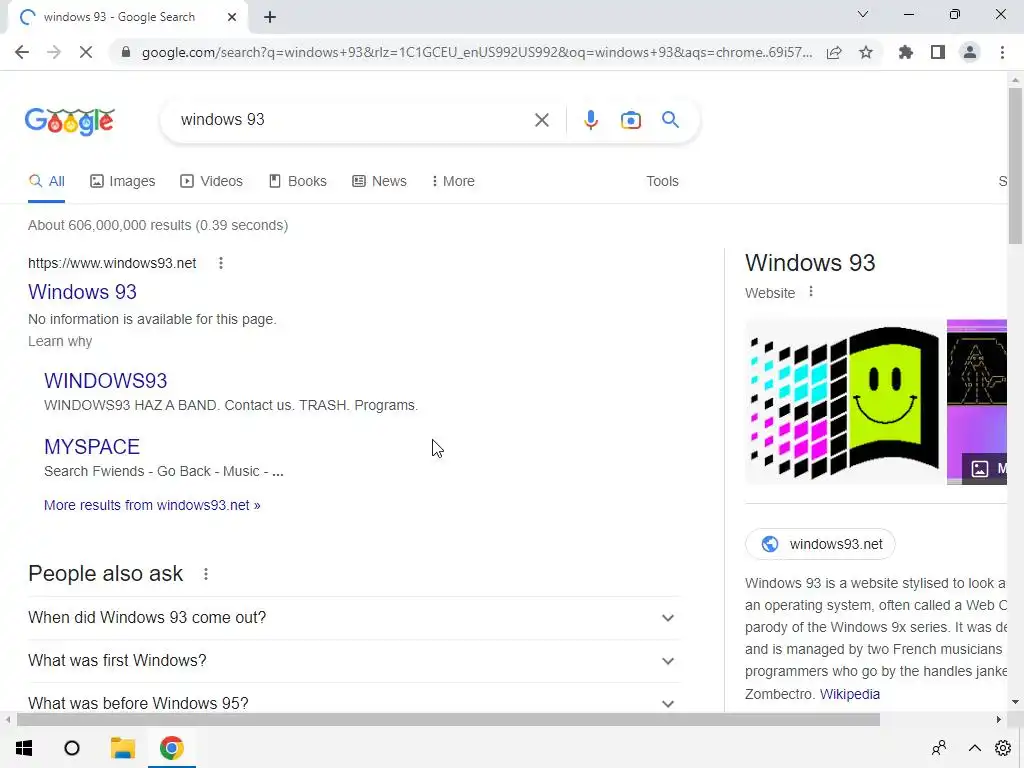
Task: Click the browser back arrow
Action: click(x=22, y=52)
